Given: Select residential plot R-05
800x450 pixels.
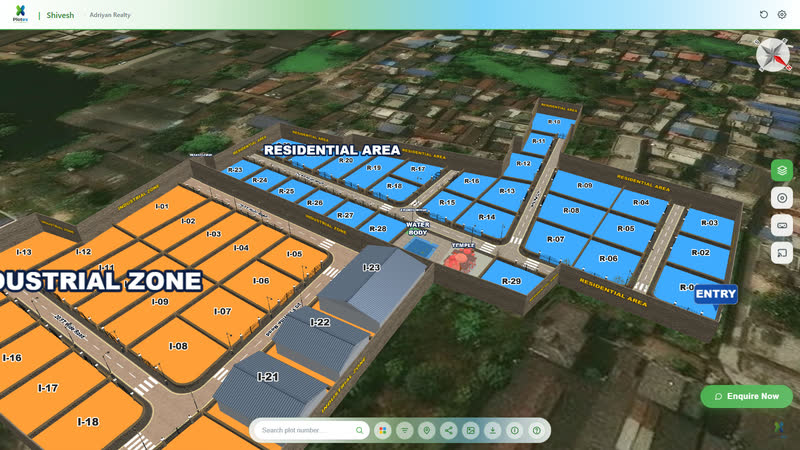Looking at the screenshot, I should [626, 230].
